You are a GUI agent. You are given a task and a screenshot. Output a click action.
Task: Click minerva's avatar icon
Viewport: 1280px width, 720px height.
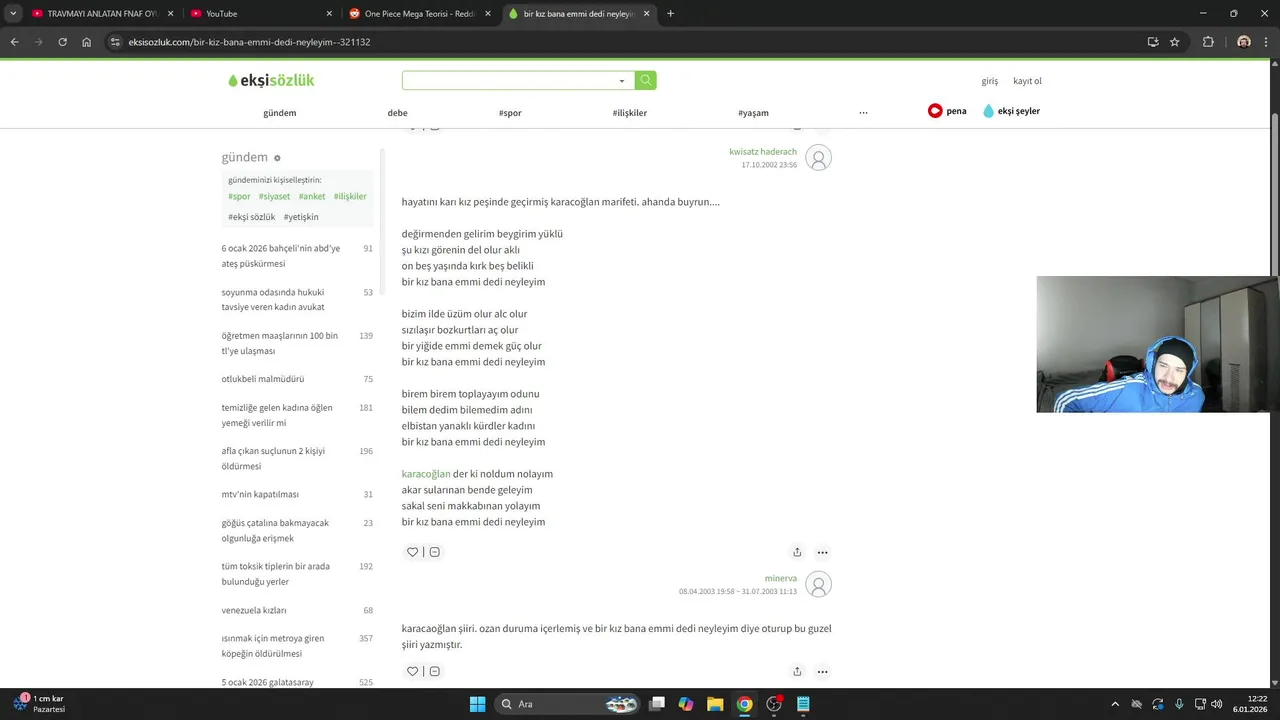point(818,584)
